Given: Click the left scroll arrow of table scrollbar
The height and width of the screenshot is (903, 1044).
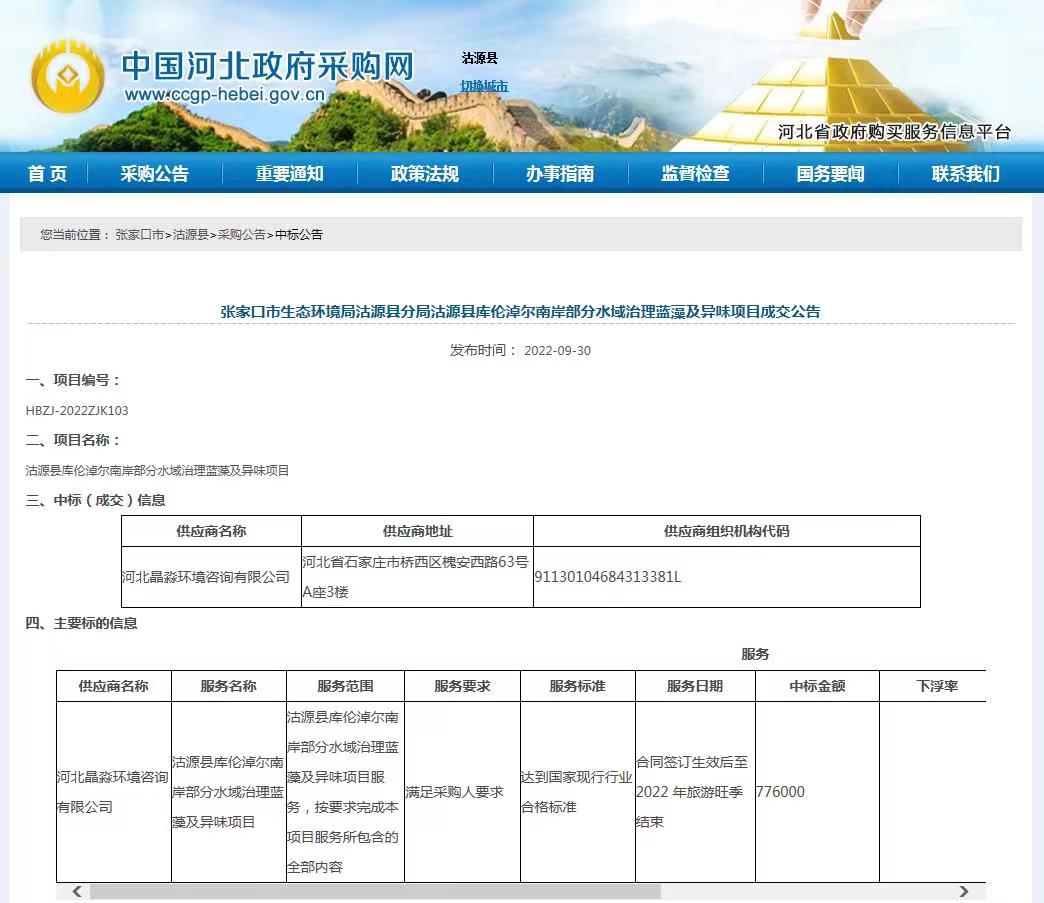Looking at the screenshot, I should [77, 891].
